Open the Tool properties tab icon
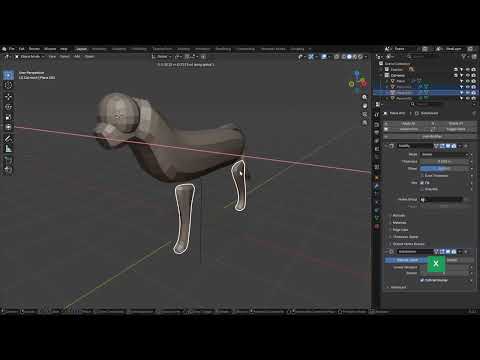The image size is (480, 360). pos(377,115)
